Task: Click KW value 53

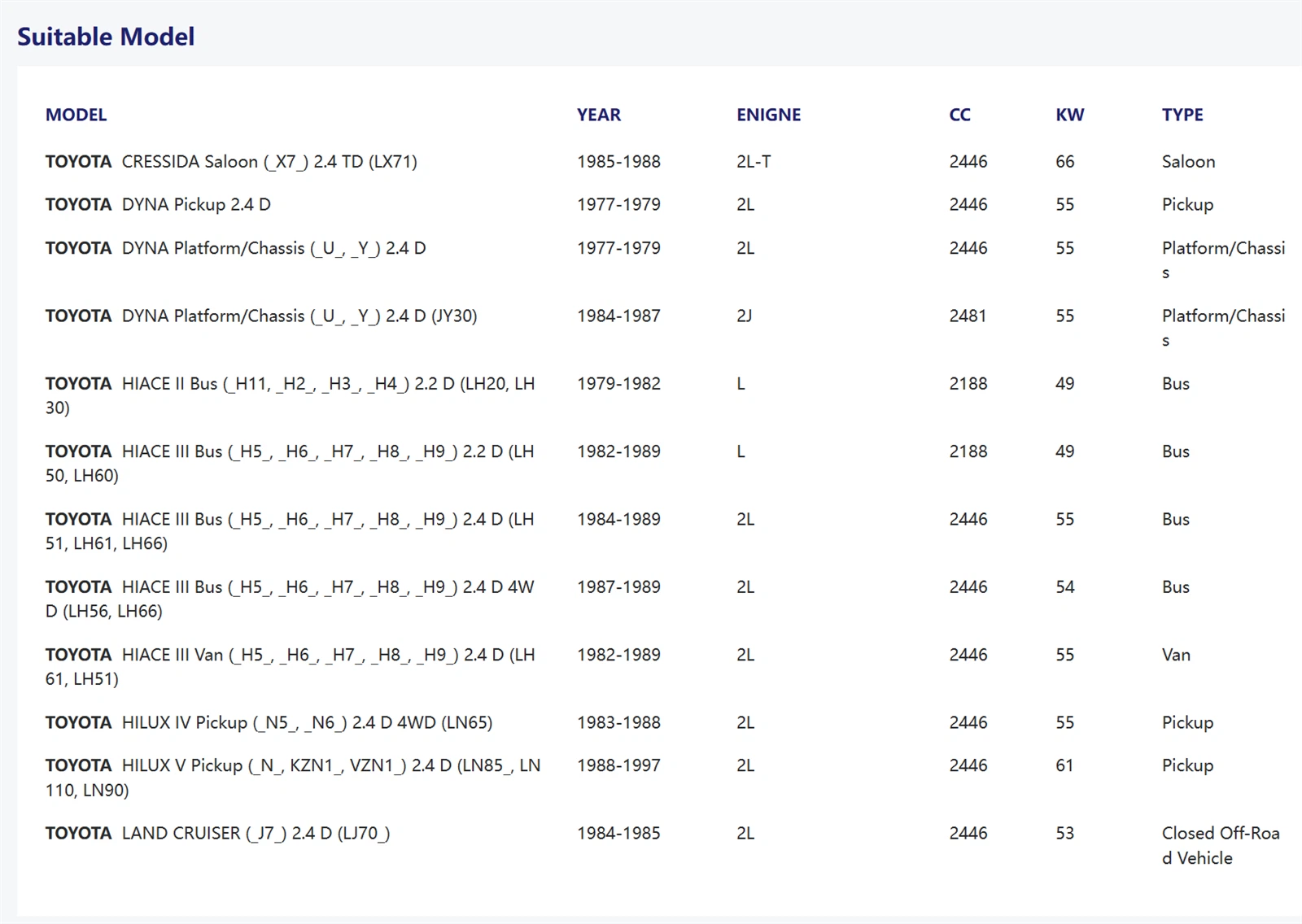Action: click(1065, 833)
